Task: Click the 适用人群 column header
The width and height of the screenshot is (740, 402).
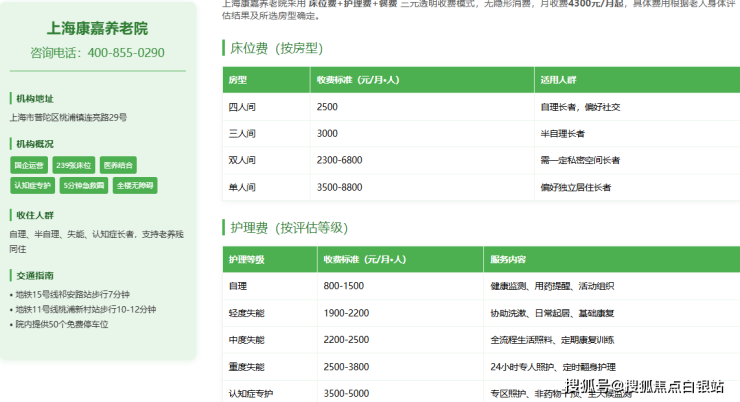Action: pos(637,80)
